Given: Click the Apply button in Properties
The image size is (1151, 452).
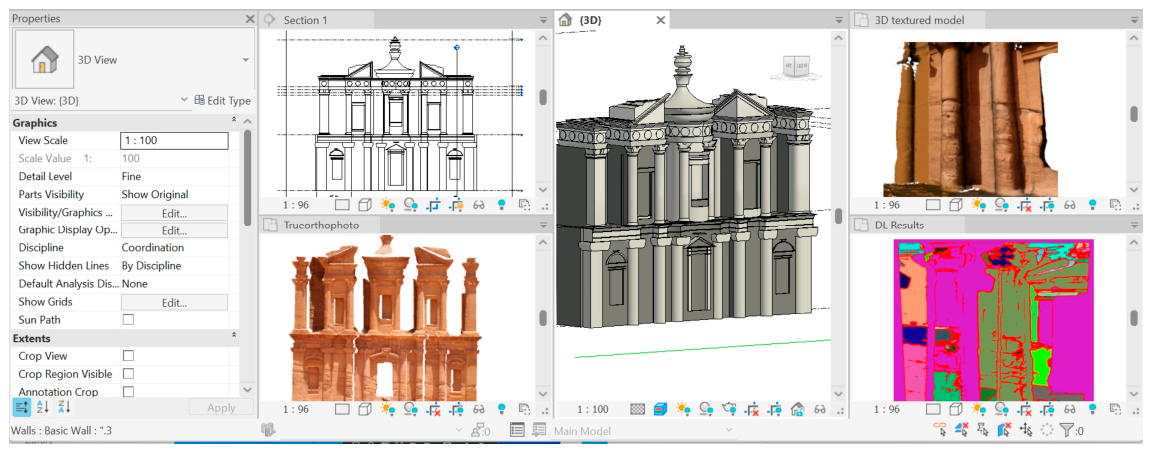Looking at the screenshot, I should (221, 408).
